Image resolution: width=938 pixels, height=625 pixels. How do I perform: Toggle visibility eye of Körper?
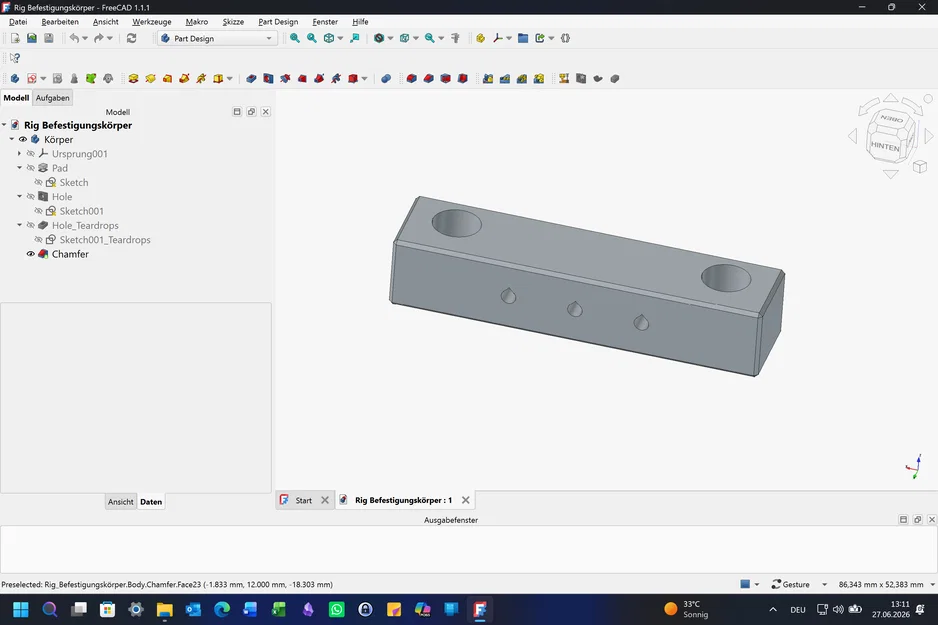pyautogui.click(x=23, y=139)
